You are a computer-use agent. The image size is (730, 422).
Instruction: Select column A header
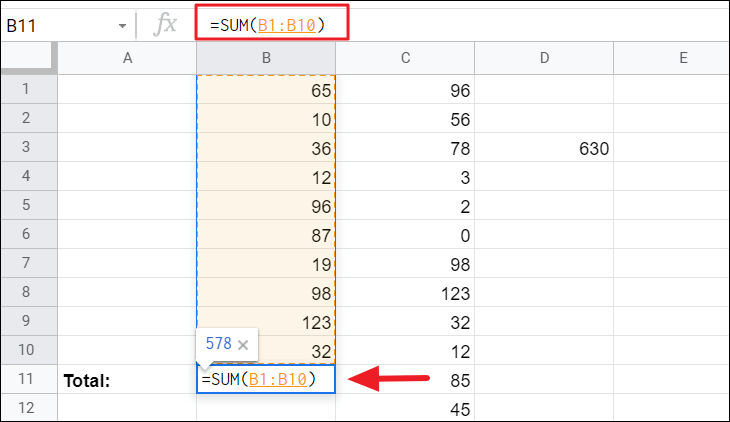[x=127, y=58]
